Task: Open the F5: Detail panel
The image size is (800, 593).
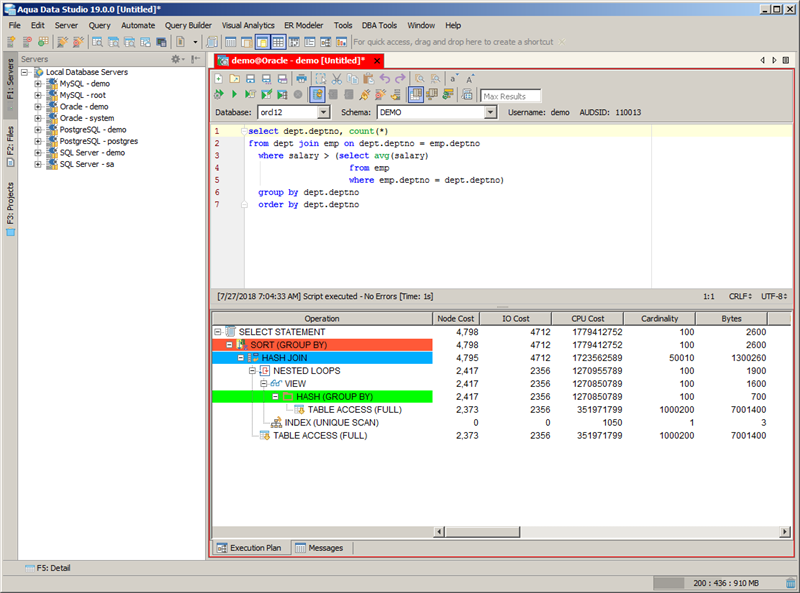Action: click(x=48, y=568)
